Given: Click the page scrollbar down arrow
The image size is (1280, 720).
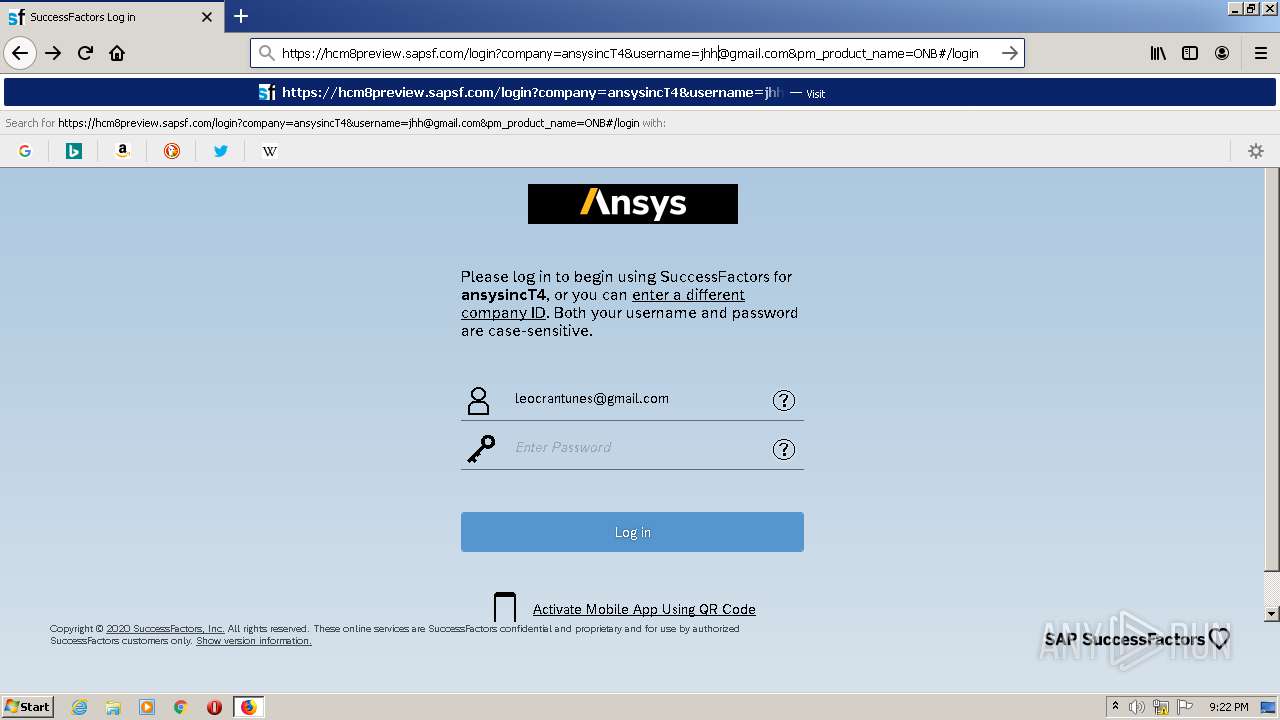Looking at the screenshot, I should 1272,613.
